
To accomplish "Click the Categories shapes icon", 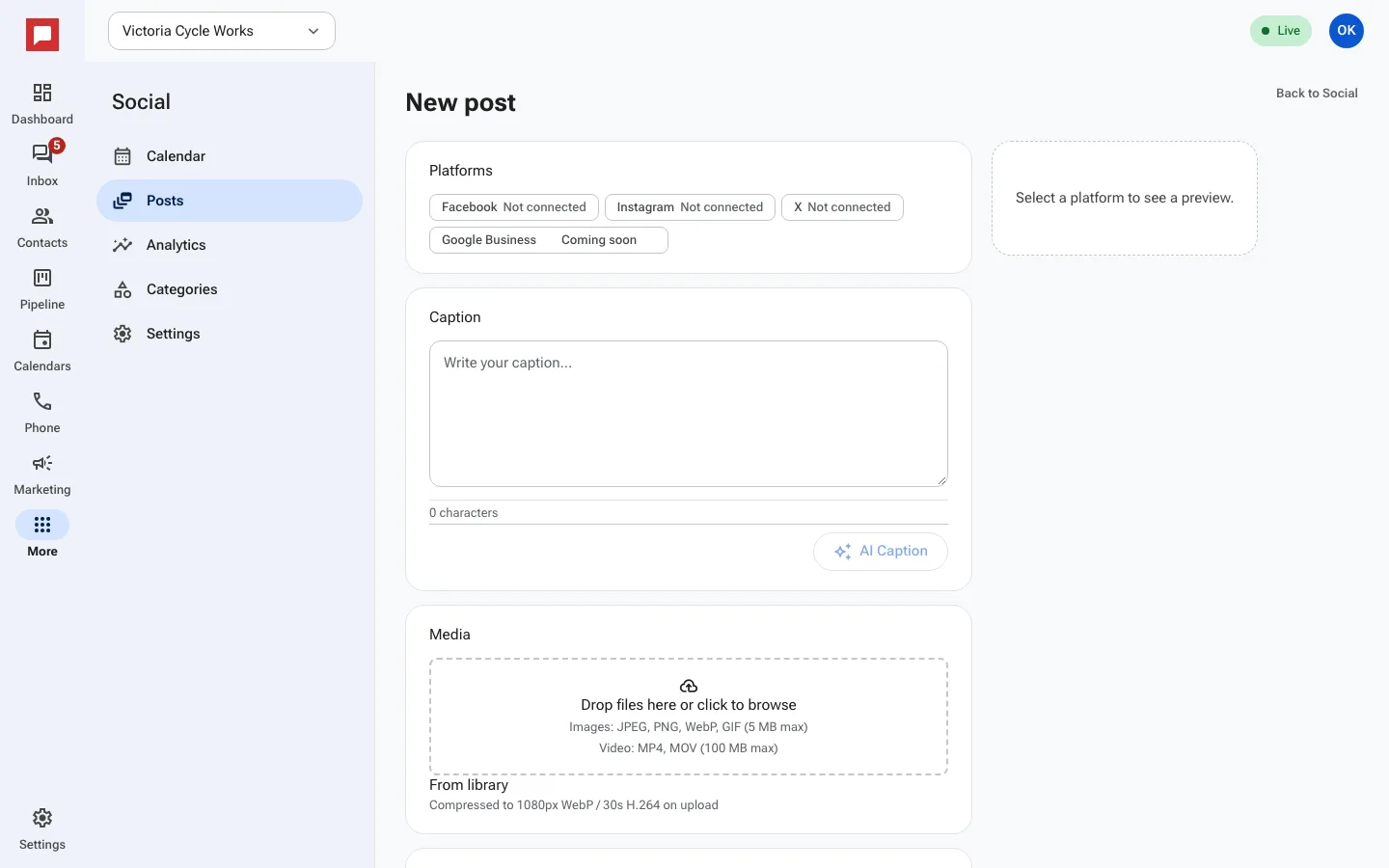I will (123, 289).
